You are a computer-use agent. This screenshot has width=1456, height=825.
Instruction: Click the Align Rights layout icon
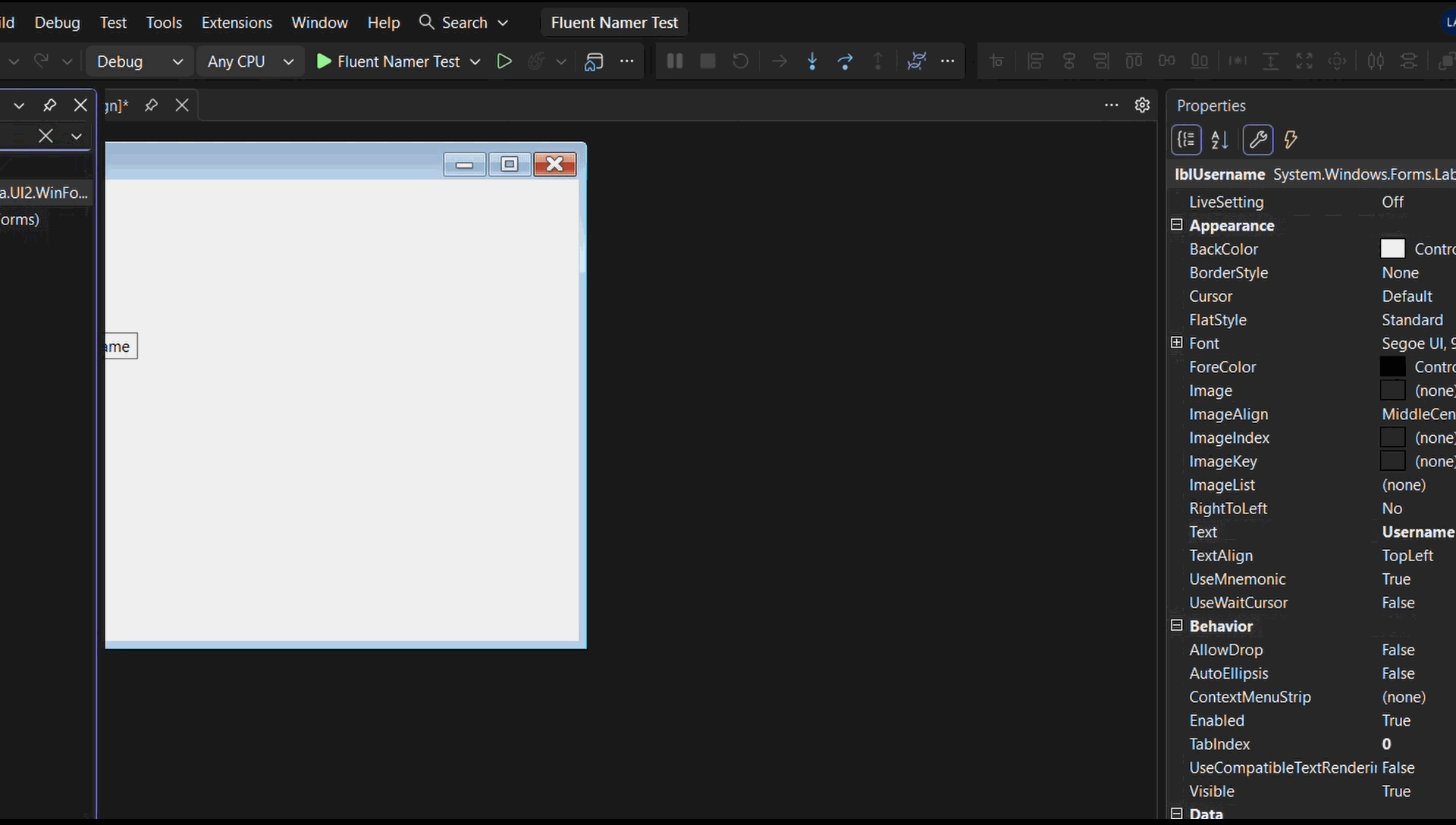pyautogui.click(x=1101, y=61)
